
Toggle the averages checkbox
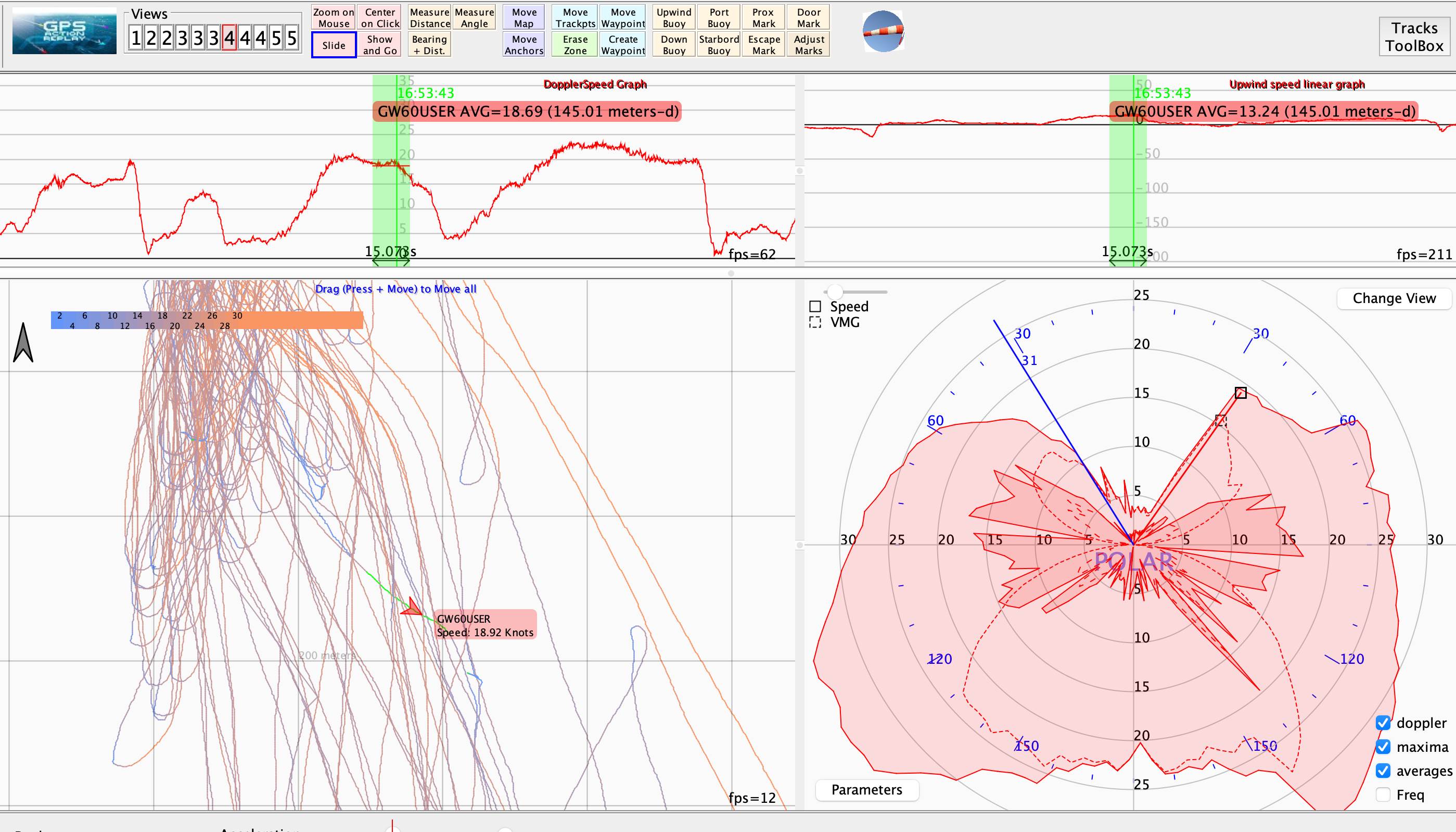coord(1383,771)
